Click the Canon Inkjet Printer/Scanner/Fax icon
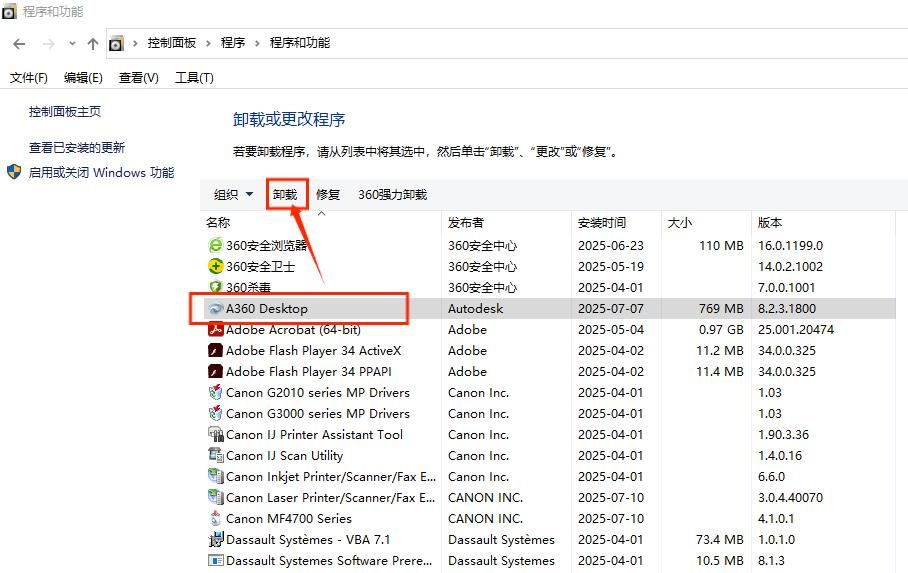 [215, 476]
